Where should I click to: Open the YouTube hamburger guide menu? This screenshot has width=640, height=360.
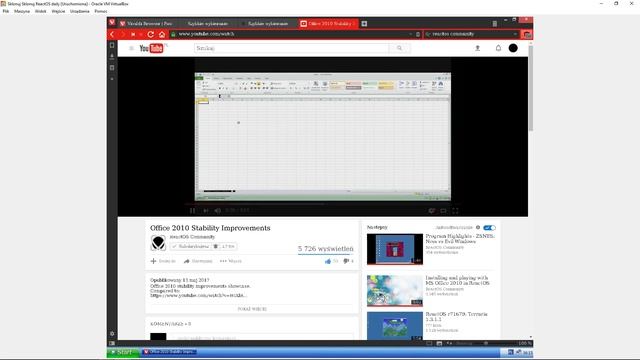(x=131, y=48)
